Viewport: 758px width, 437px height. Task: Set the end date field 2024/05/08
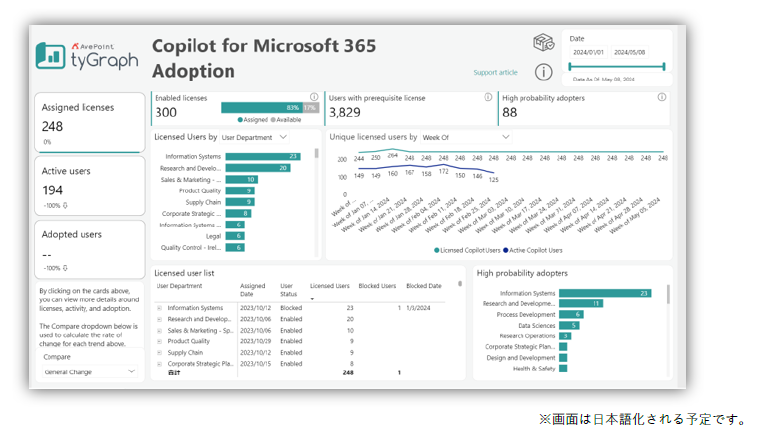[x=629, y=52]
